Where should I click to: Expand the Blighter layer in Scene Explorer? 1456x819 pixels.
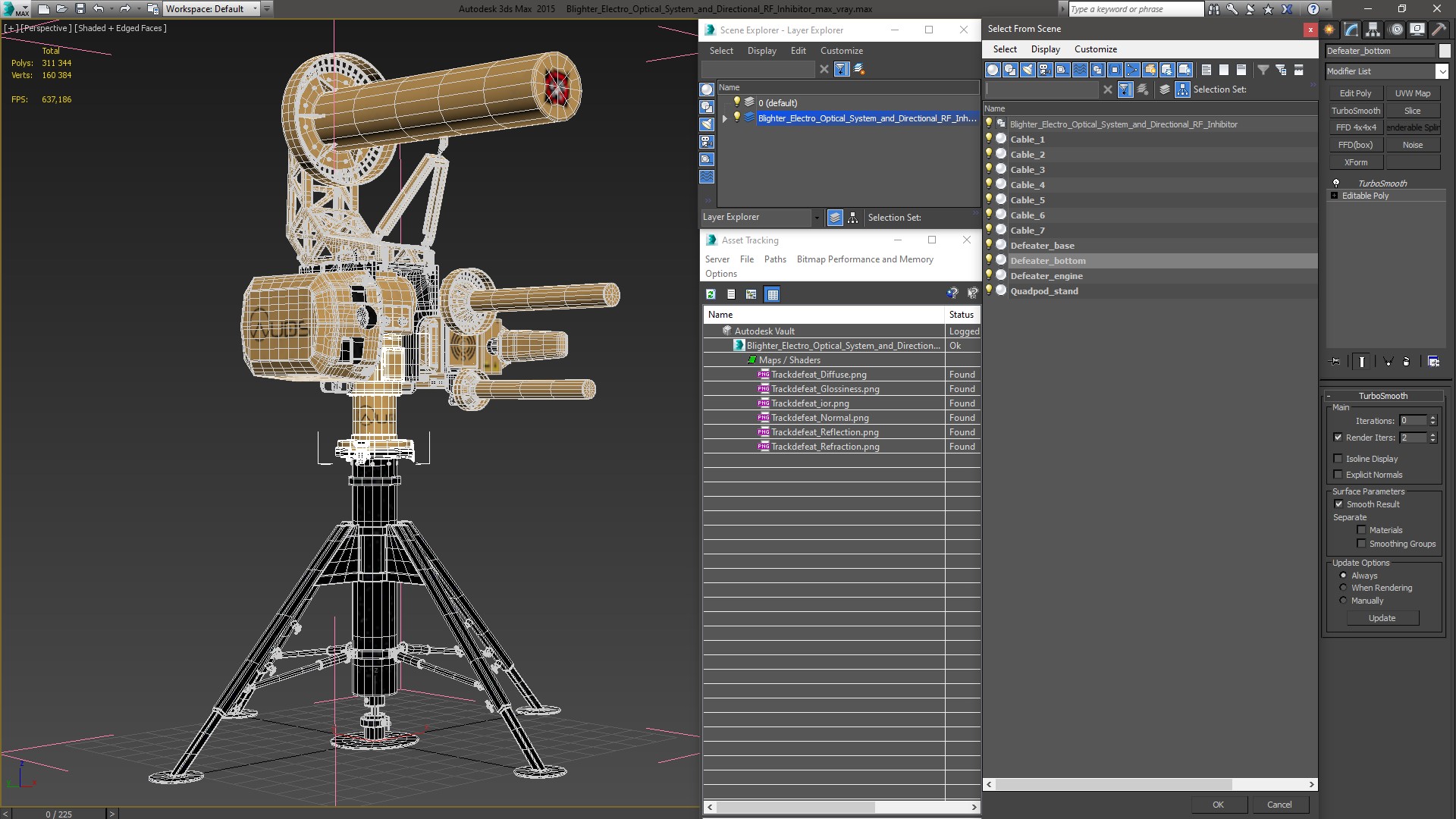[725, 118]
